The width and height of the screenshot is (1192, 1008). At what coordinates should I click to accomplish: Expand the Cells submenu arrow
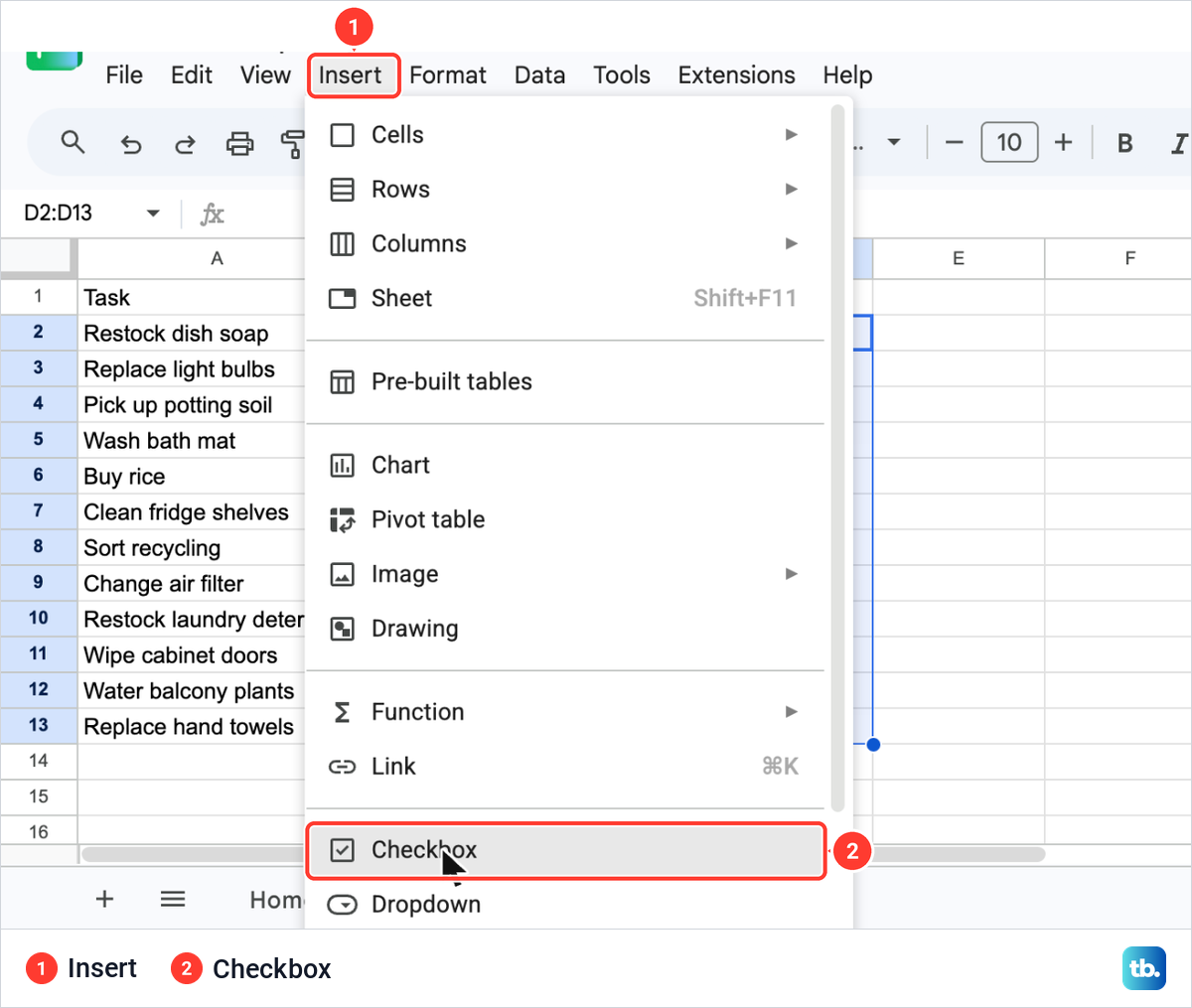pyautogui.click(x=791, y=134)
